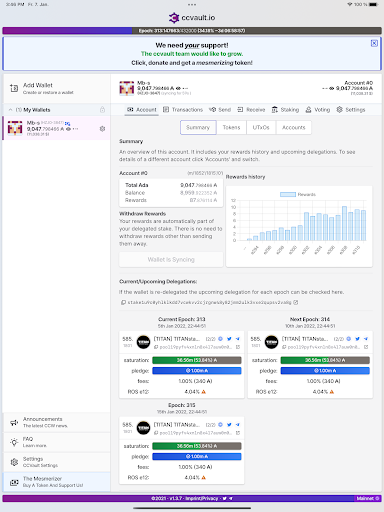Viewport: 384px width, 512px height.
Task: Open the Staking tab
Action: coord(285,110)
